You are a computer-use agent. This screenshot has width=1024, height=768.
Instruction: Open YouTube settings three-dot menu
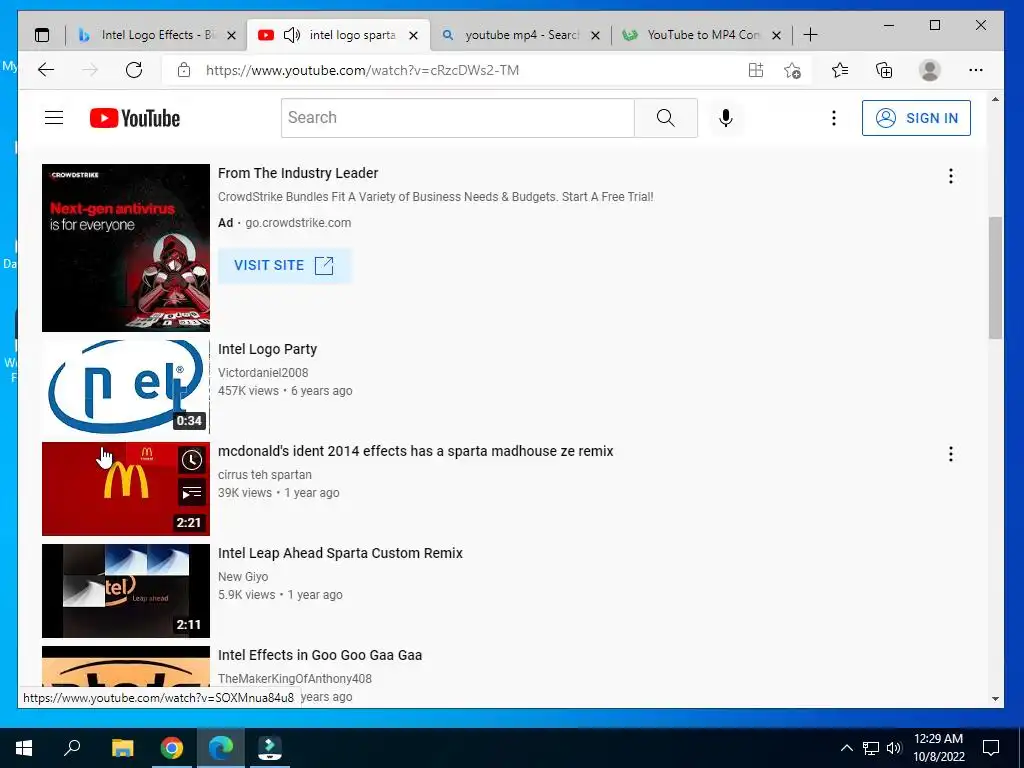(x=833, y=118)
